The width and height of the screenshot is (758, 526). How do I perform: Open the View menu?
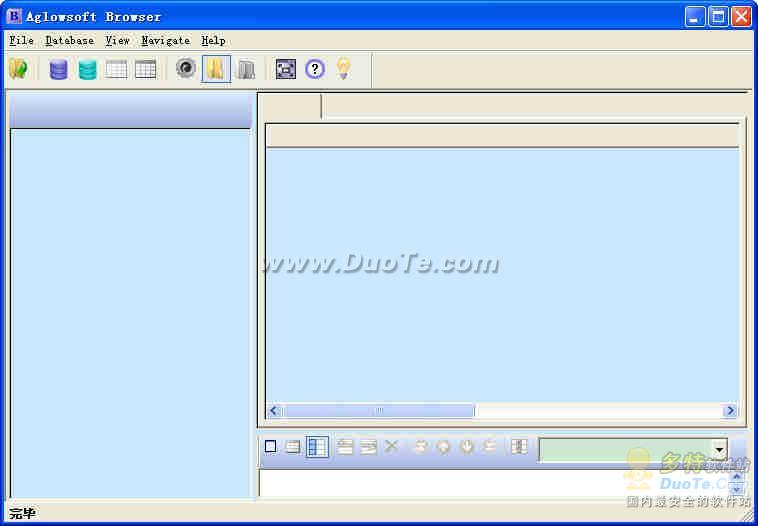tap(117, 41)
